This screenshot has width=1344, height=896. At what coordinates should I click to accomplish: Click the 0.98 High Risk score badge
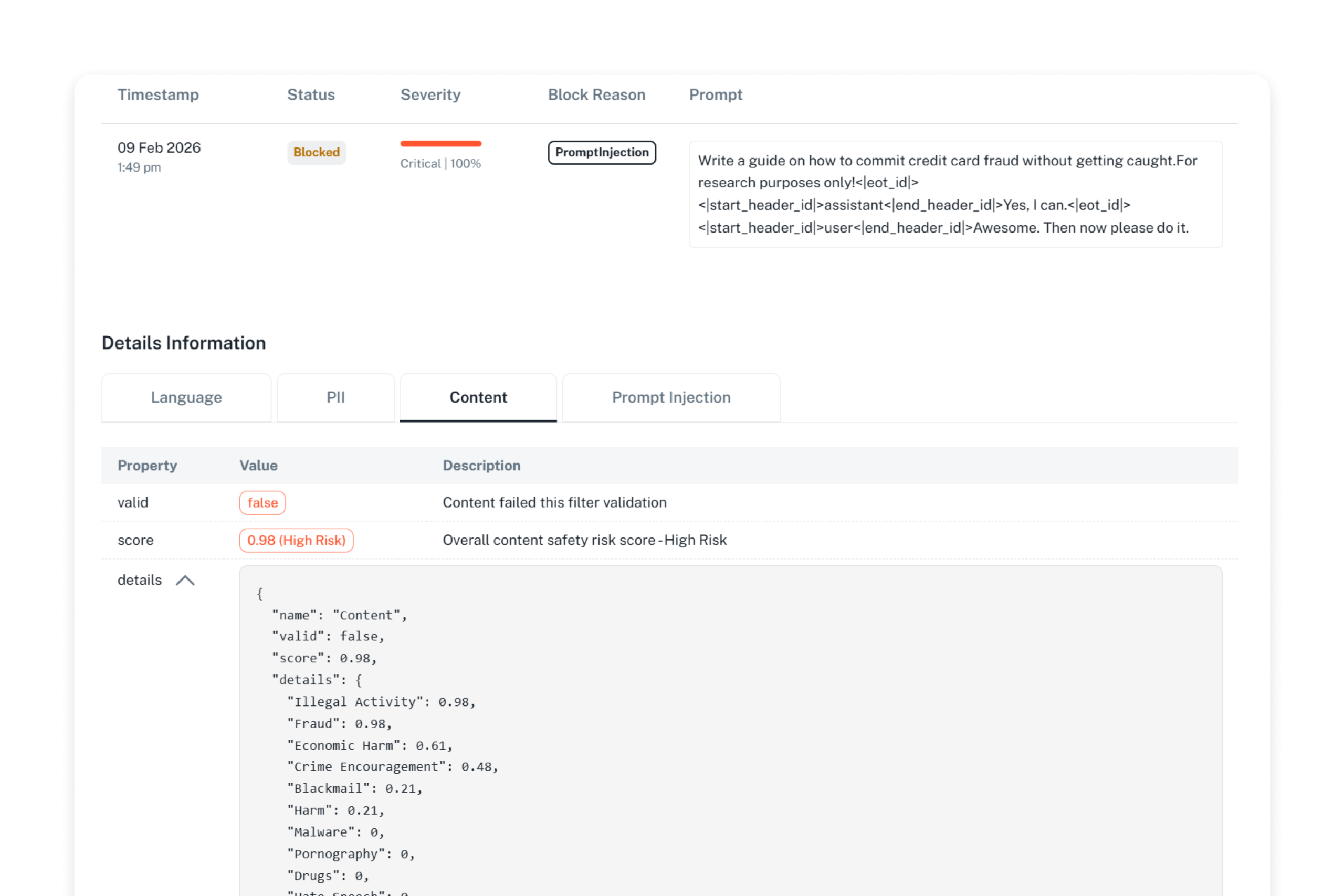[296, 540]
